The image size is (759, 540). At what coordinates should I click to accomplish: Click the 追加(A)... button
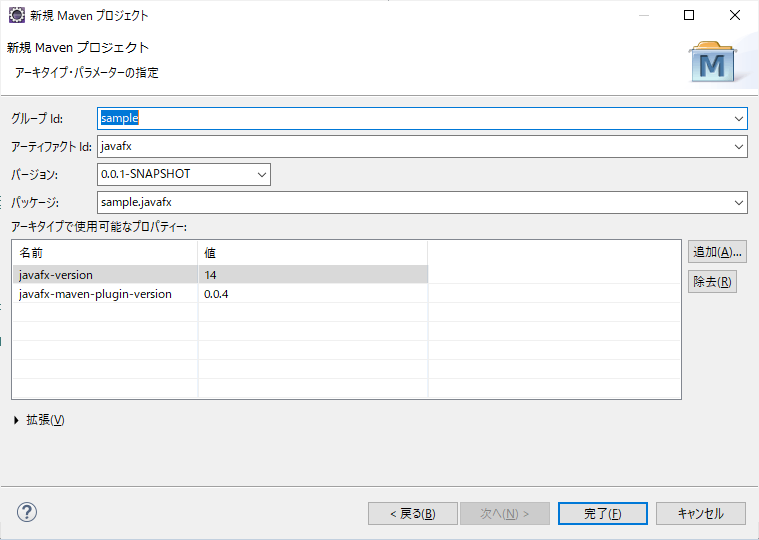tap(717, 252)
